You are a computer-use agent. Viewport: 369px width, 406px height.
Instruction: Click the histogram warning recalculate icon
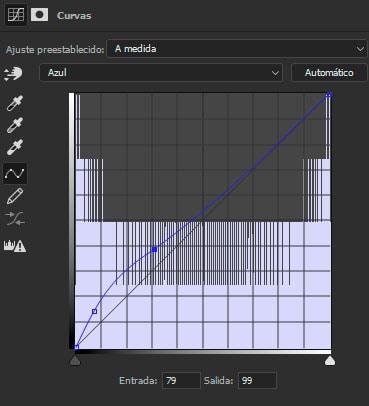point(15,246)
